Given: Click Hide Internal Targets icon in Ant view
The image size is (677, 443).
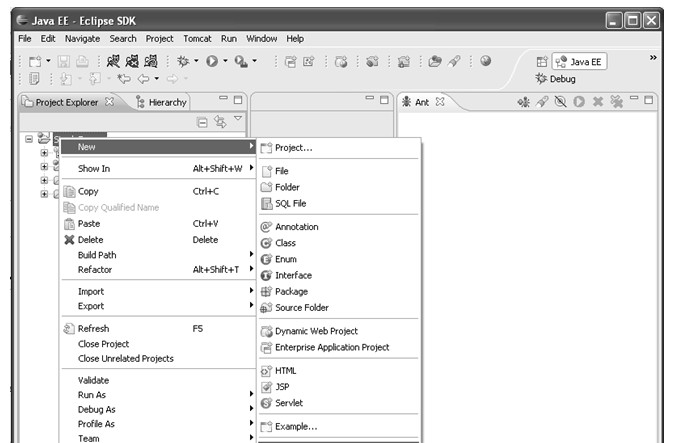Looking at the screenshot, I should [560, 102].
